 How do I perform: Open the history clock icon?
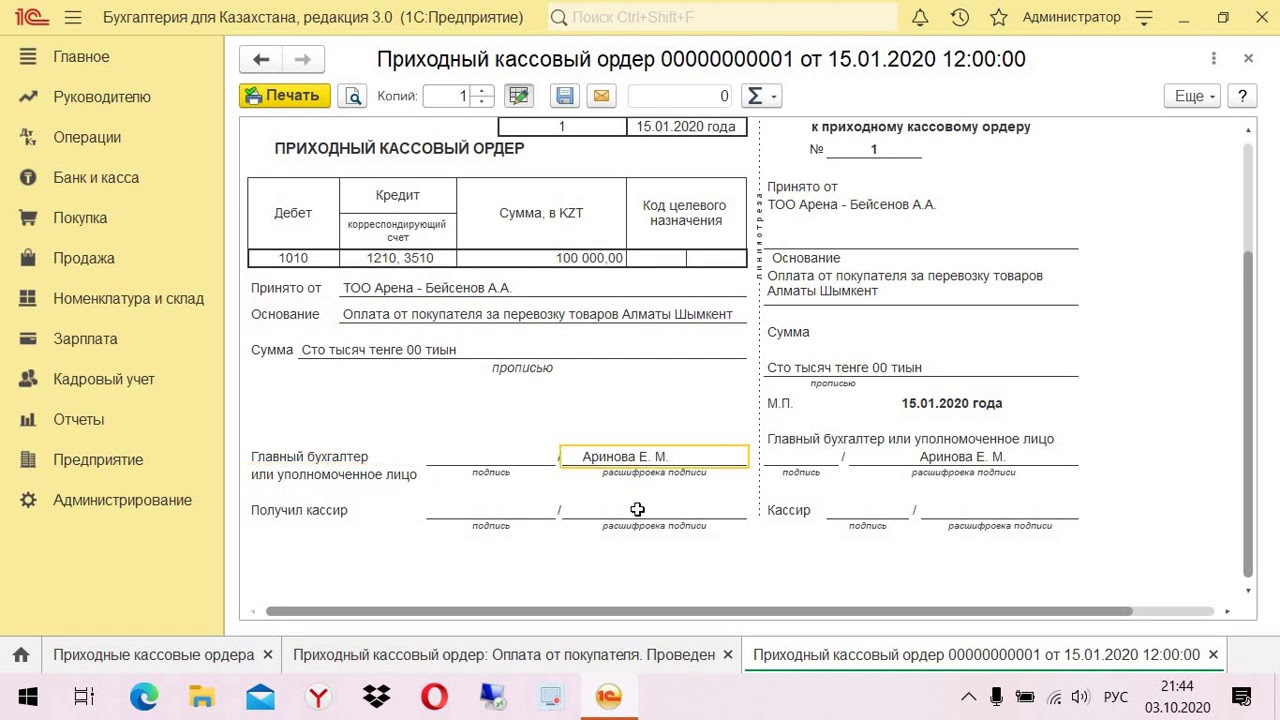click(959, 17)
